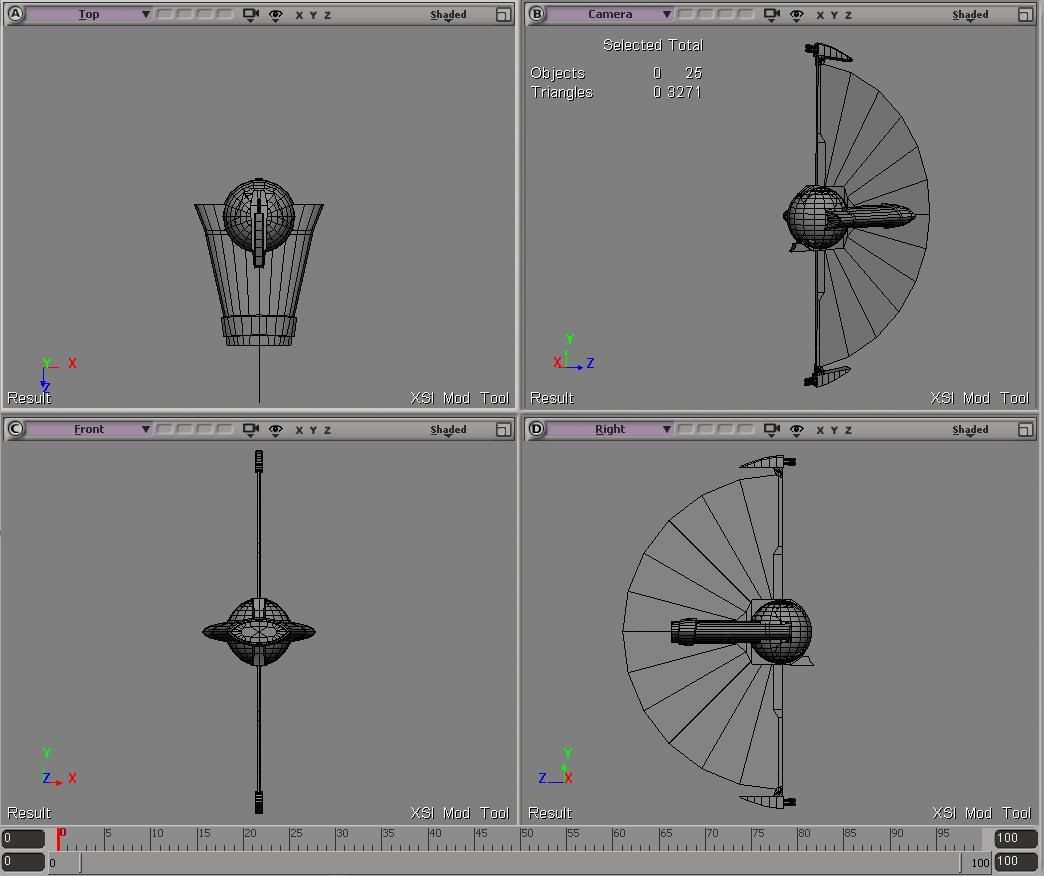
Task: Click Z axis button in Front viewport header
Action: (327, 430)
